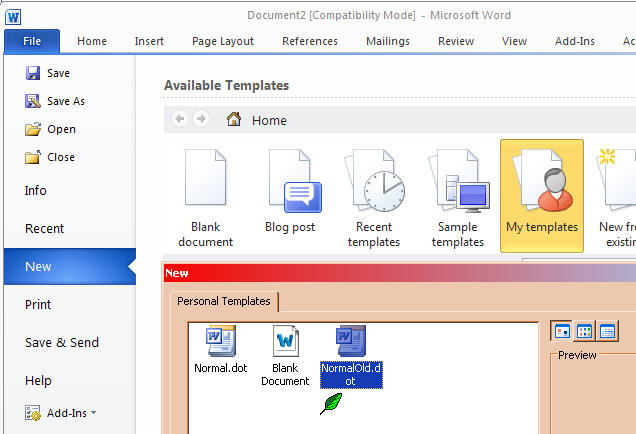The height and width of the screenshot is (434, 636).
Task: Switch to the Insert ribbon tab
Action: point(149,41)
